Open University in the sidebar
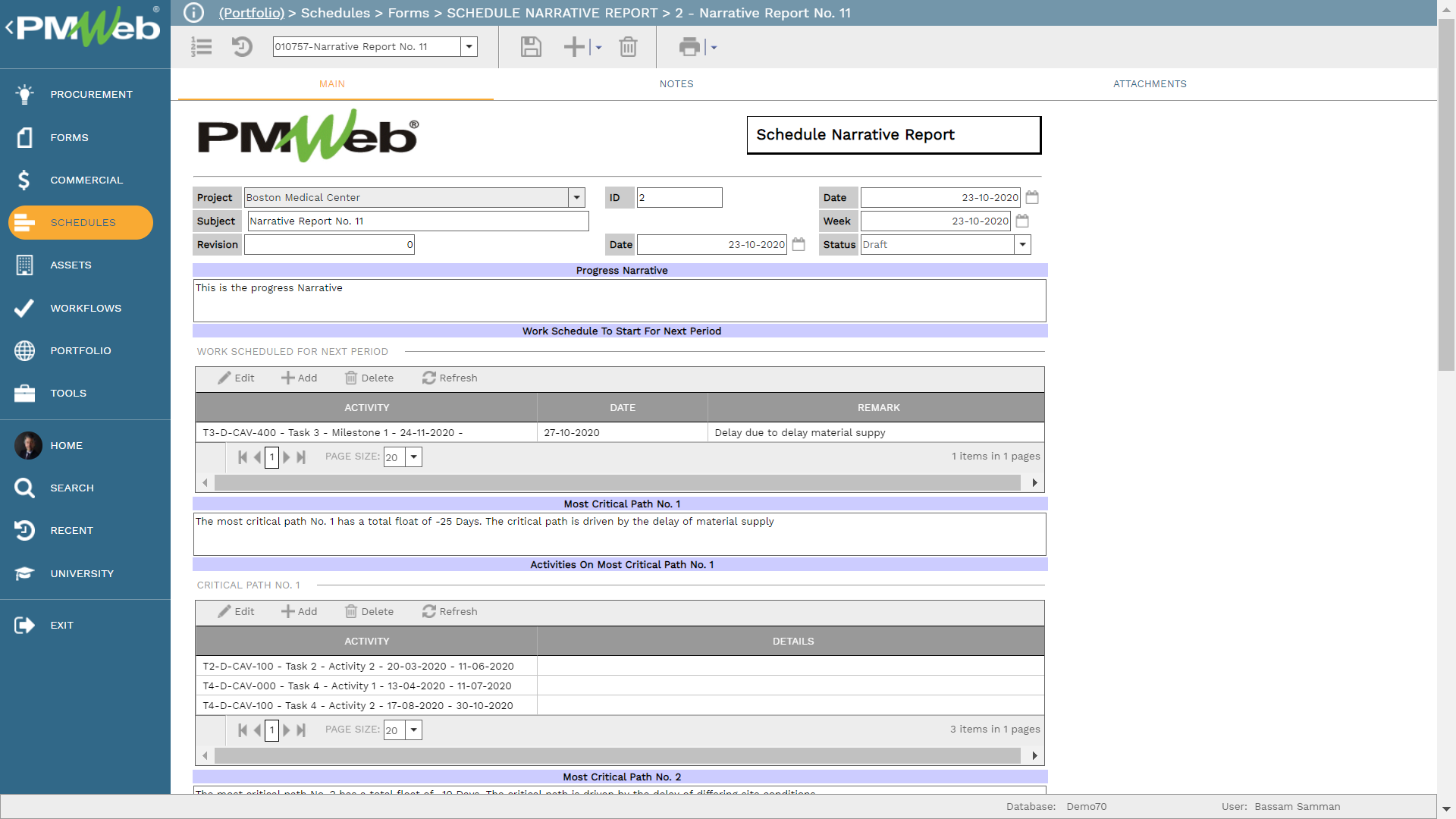This screenshot has height=819, width=1456. tap(85, 573)
